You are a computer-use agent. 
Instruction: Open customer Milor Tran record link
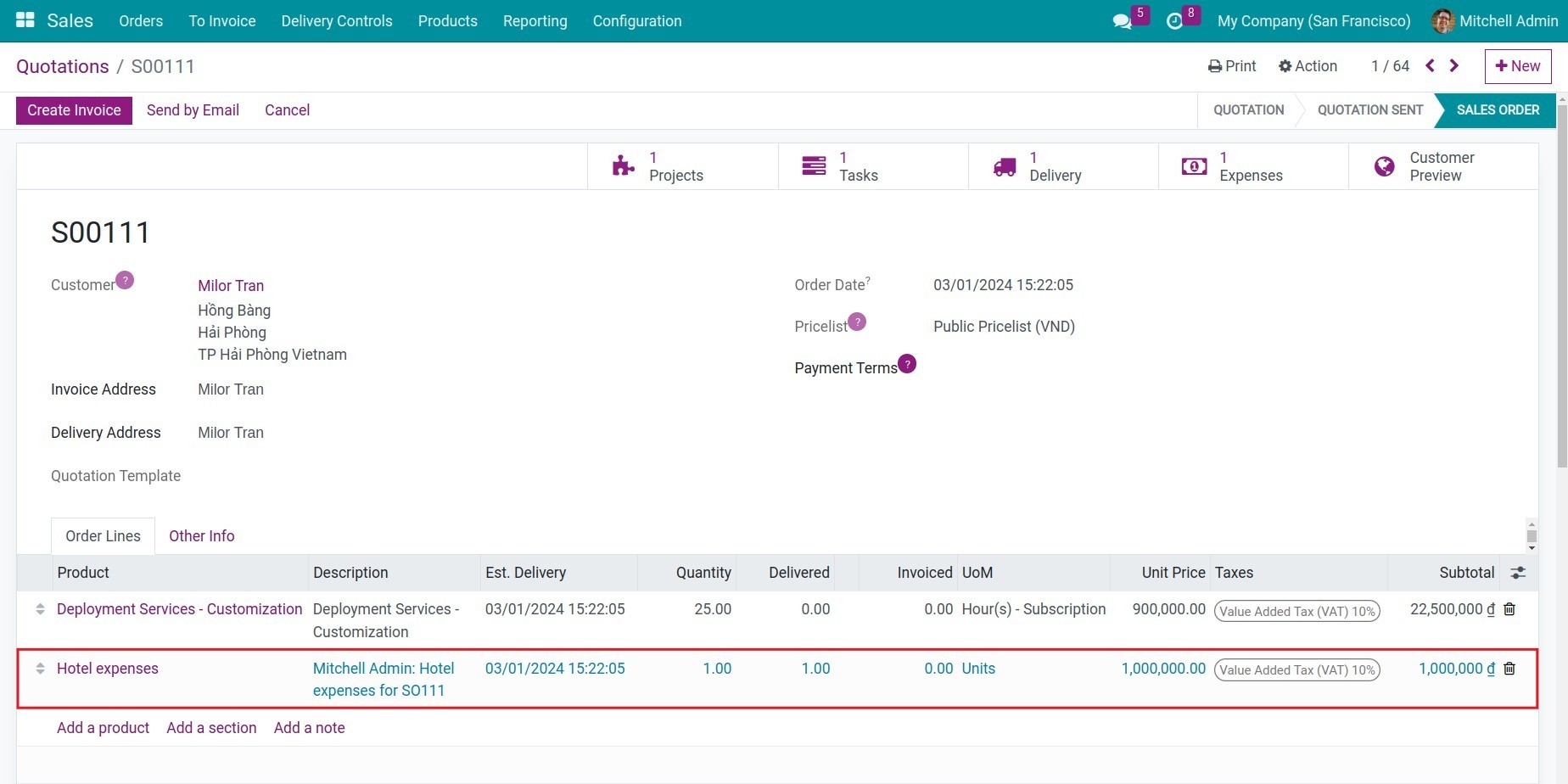pos(230,285)
